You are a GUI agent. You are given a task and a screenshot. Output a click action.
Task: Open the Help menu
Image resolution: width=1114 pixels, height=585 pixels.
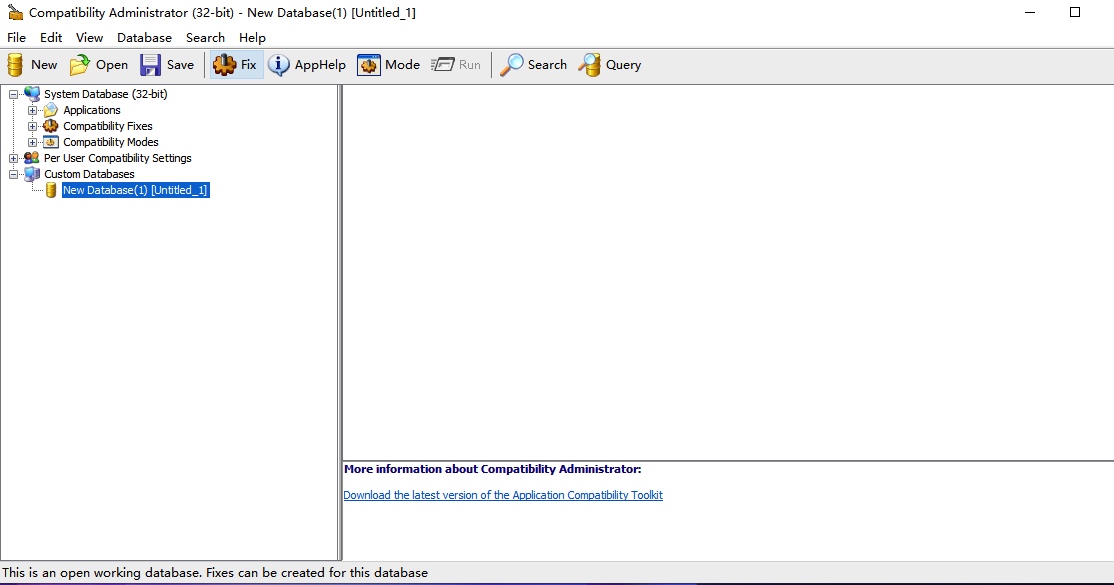coord(252,38)
